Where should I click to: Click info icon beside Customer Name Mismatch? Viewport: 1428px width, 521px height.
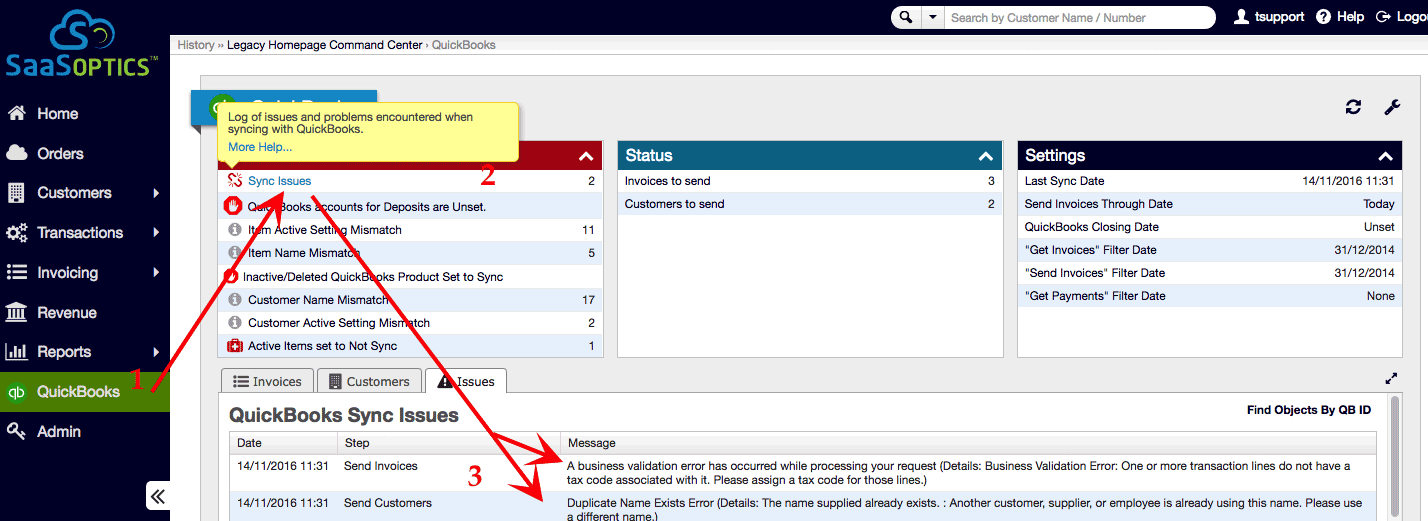[235, 299]
